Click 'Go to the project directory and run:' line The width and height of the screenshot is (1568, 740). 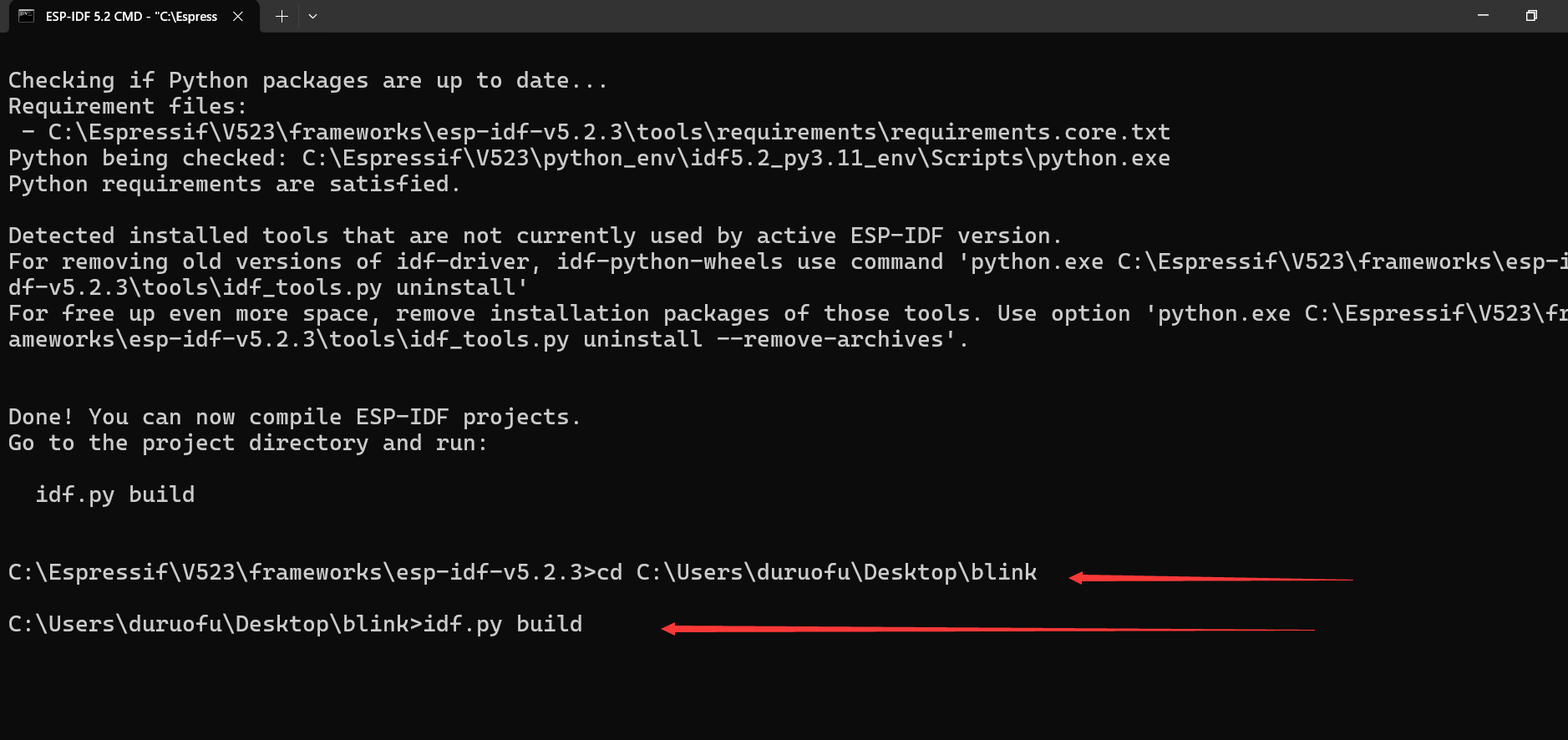247,443
